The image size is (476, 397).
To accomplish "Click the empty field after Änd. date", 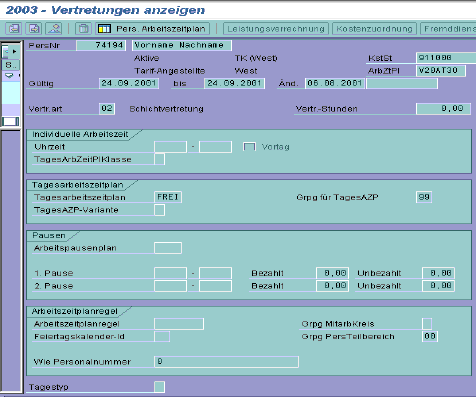I will [402, 83].
